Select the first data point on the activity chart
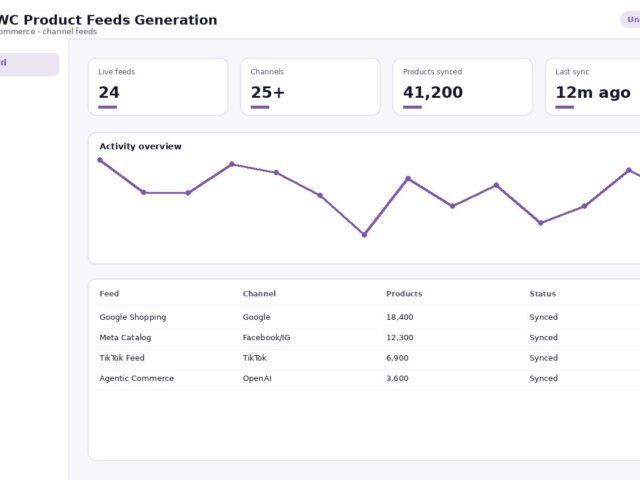The image size is (640, 480). point(100,160)
